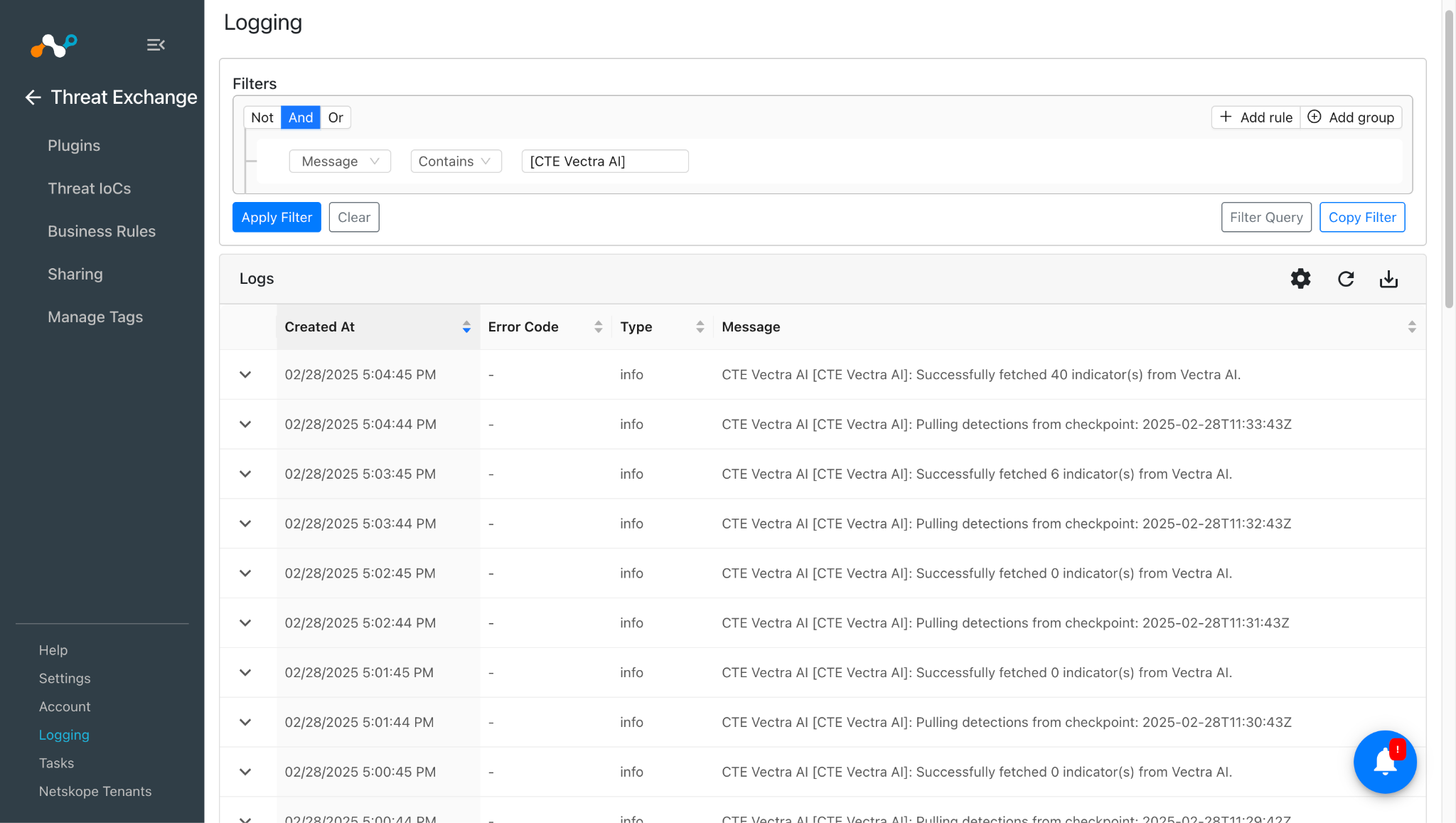This screenshot has width=1456, height=823.
Task: Expand the 5:04:45 PM log row
Action: (245, 375)
